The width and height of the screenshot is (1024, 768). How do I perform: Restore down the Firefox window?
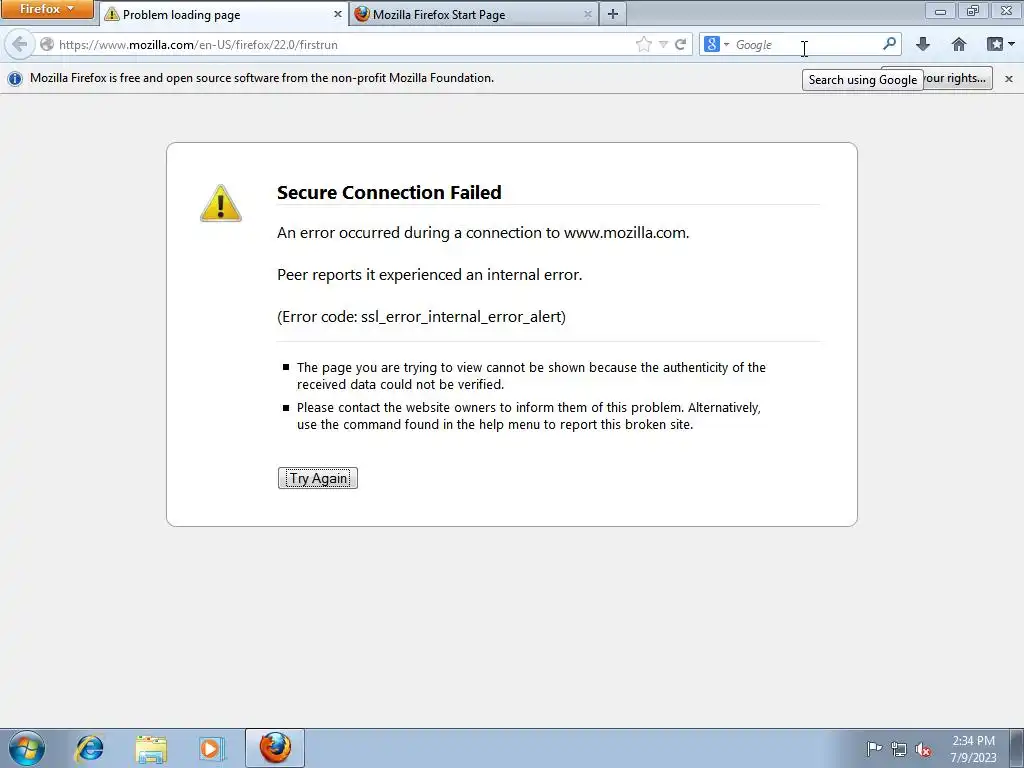click(973, 10)
